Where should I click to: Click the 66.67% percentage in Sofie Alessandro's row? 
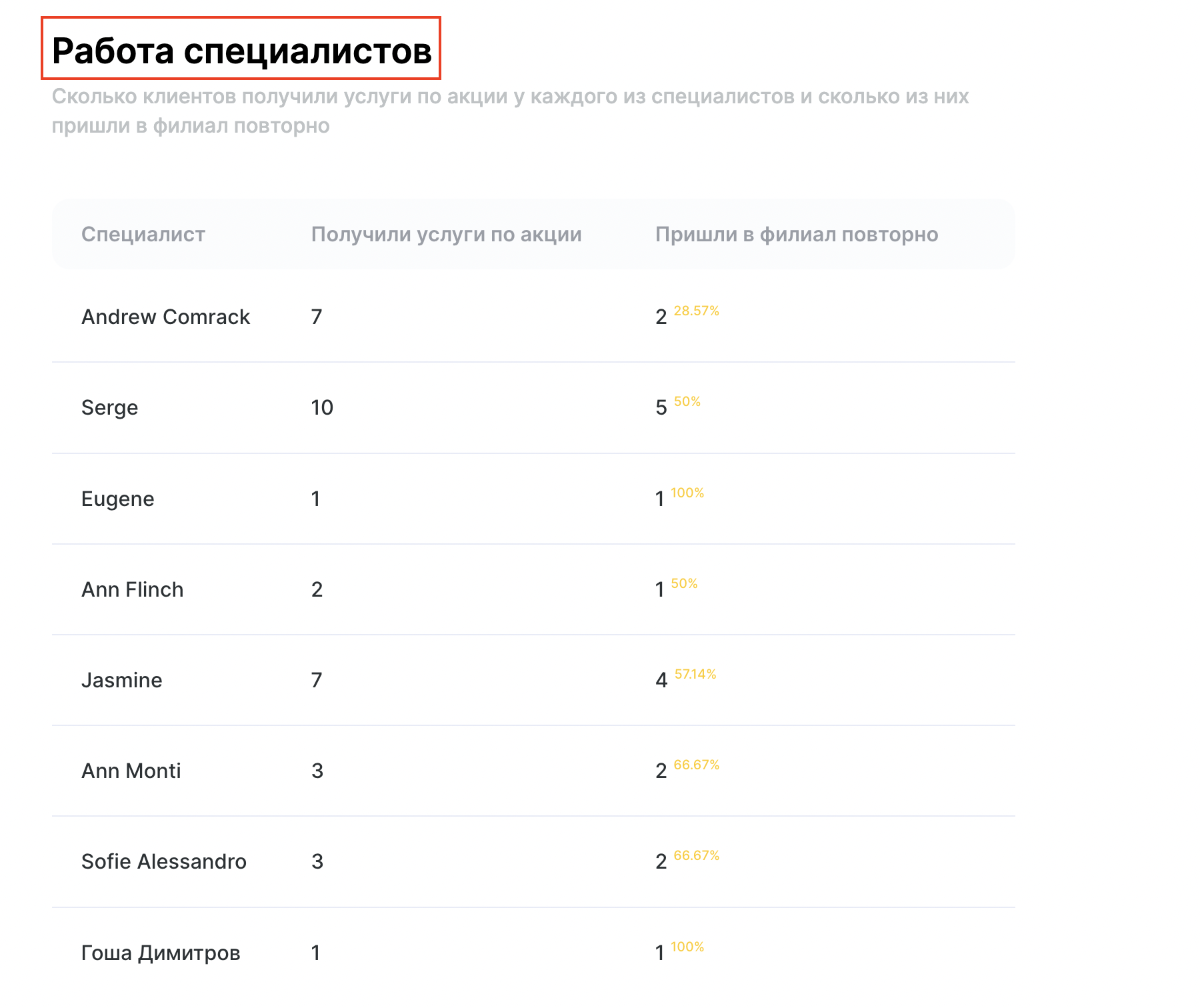pyautogui.click(x=696, y=855)
